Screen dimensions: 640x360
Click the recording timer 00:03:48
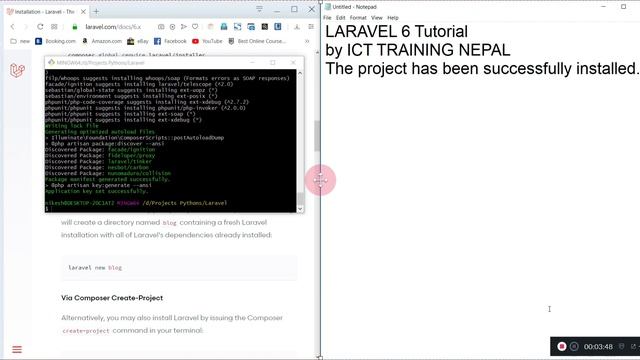pyautogui.click(x=598, y=347)
